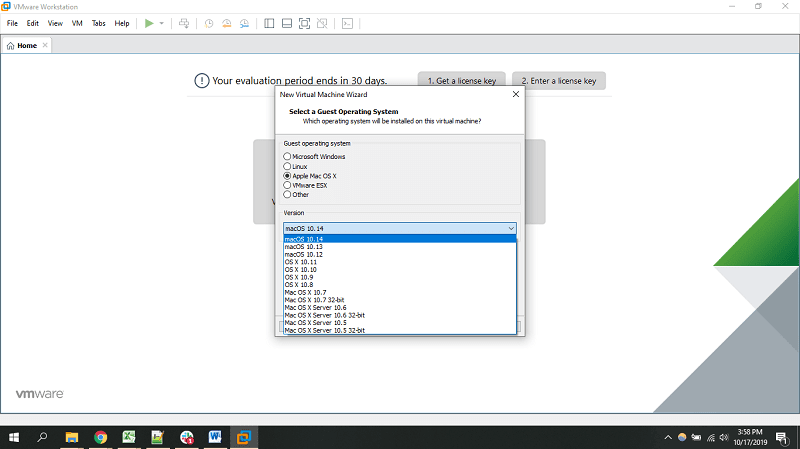Choose Mac OS X Server 10.5 64-bit entry

pos(400,322)
